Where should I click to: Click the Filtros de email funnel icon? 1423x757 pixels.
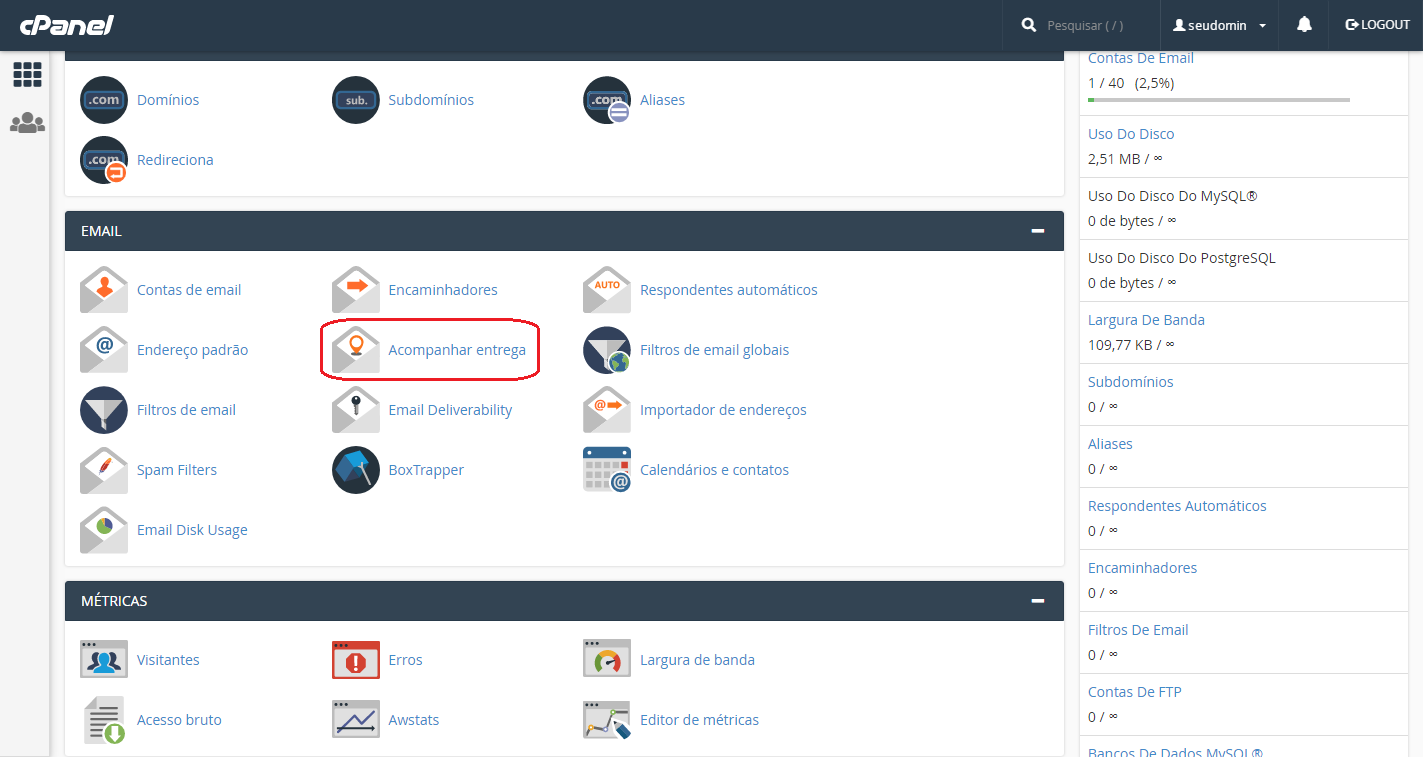coord(104,410)
